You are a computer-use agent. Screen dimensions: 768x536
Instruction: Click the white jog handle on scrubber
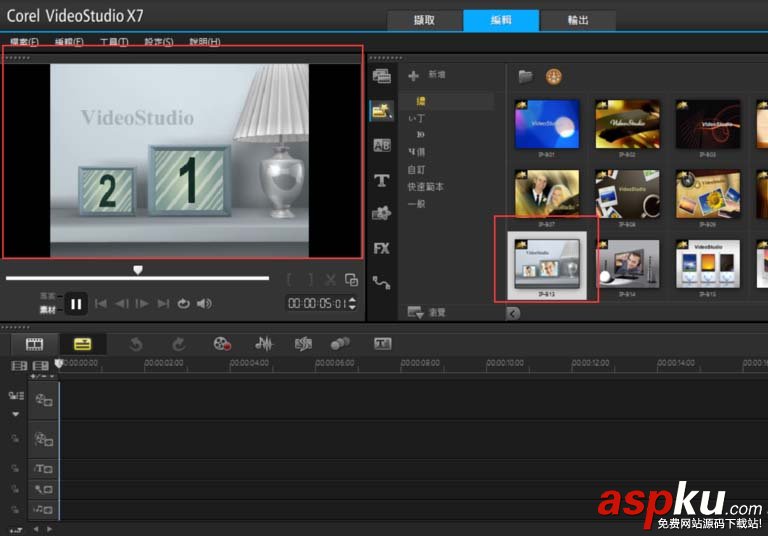tap(138, 270)
